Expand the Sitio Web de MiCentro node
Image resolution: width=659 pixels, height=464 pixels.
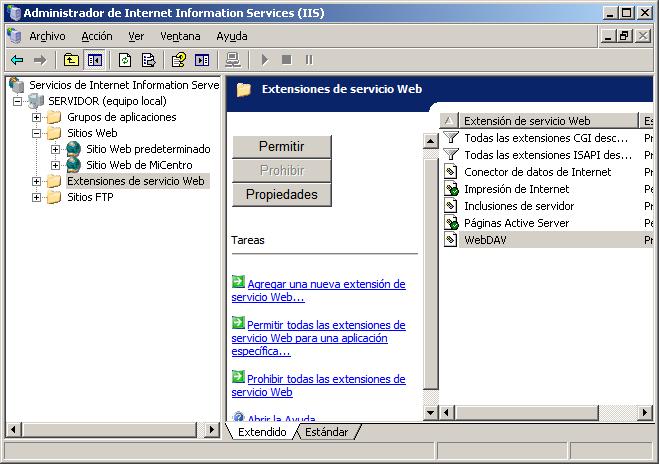56,165
